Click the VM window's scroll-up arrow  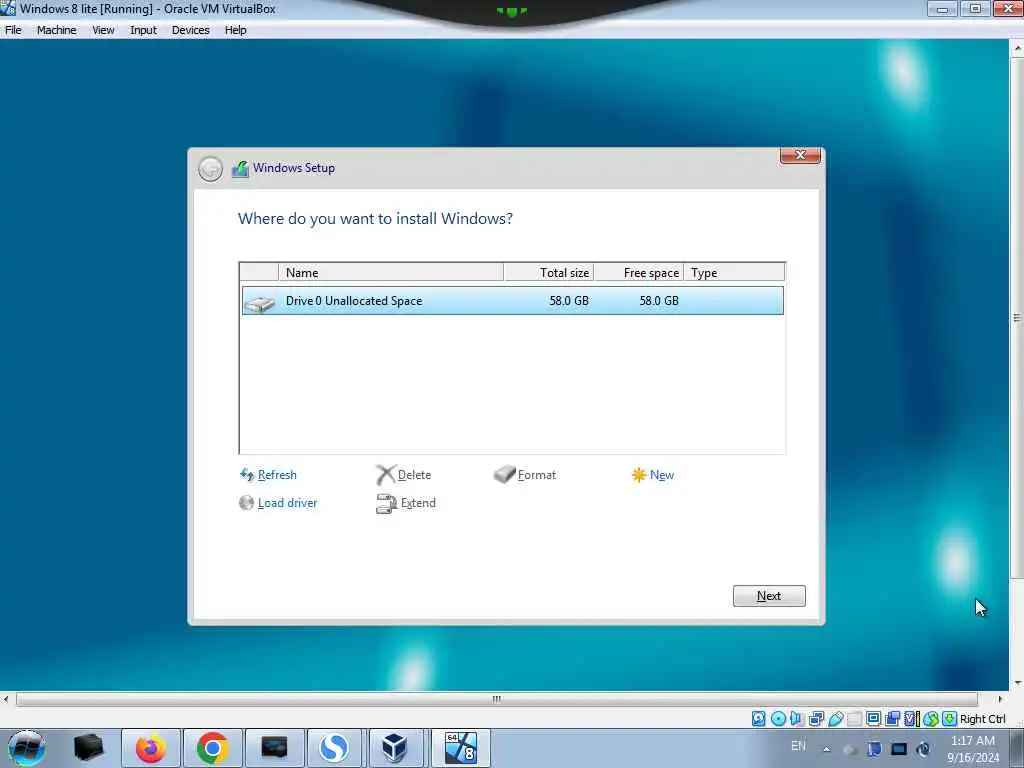pyautogui.click(x=1017, y=48)
